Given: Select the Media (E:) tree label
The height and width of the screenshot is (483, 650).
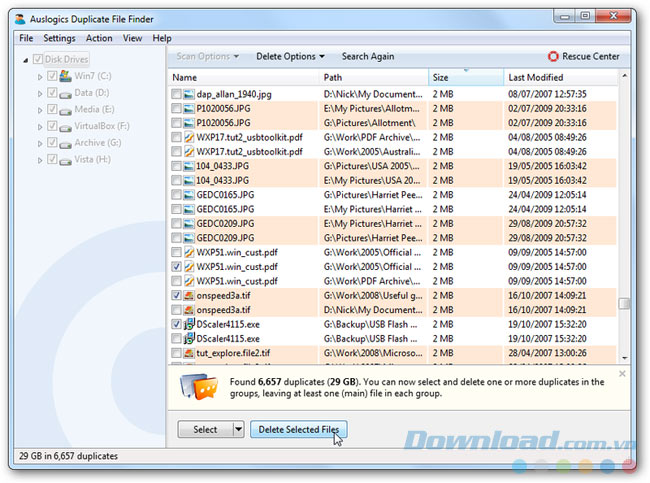Looking at the screenshot, I should click(95, 109).
